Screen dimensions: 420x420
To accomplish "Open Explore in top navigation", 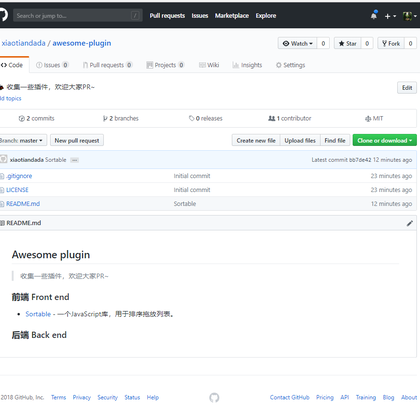I will click(266, 16).
